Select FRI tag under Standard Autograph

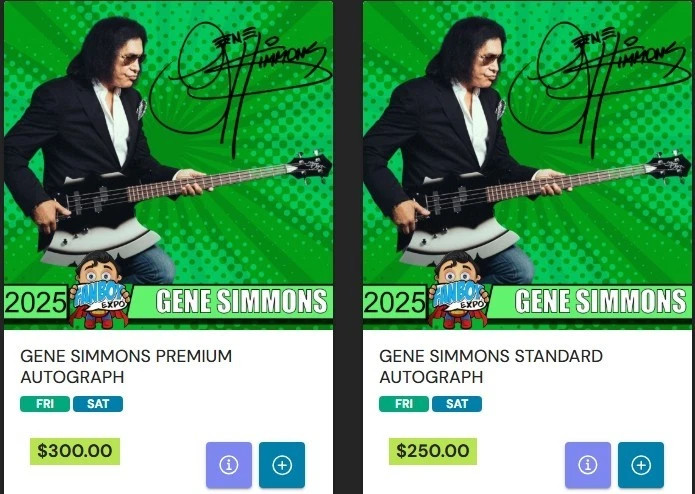404,404
